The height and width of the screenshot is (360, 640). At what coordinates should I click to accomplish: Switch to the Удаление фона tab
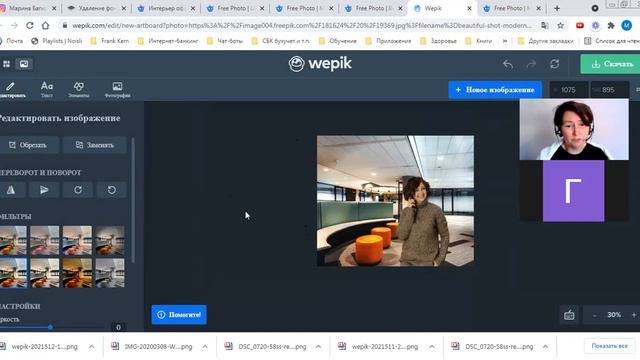[x=97, y=8]
